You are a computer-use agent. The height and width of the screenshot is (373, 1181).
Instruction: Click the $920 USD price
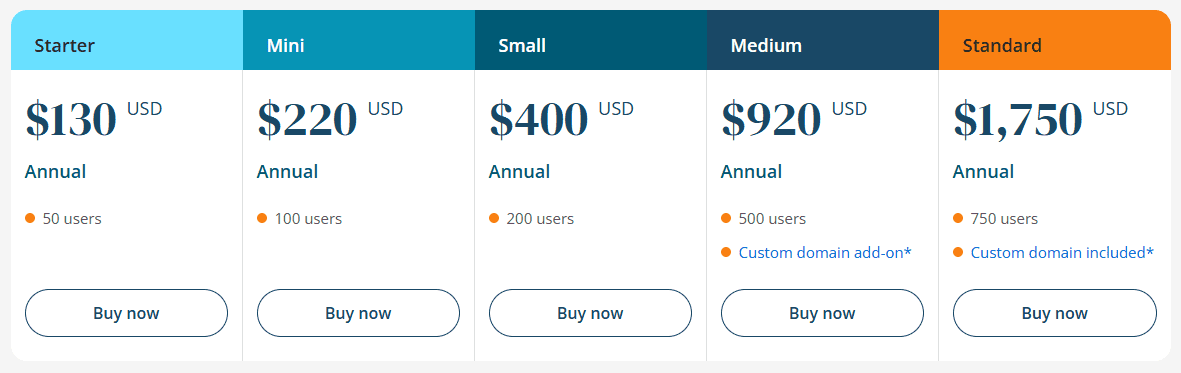[794, 118]
